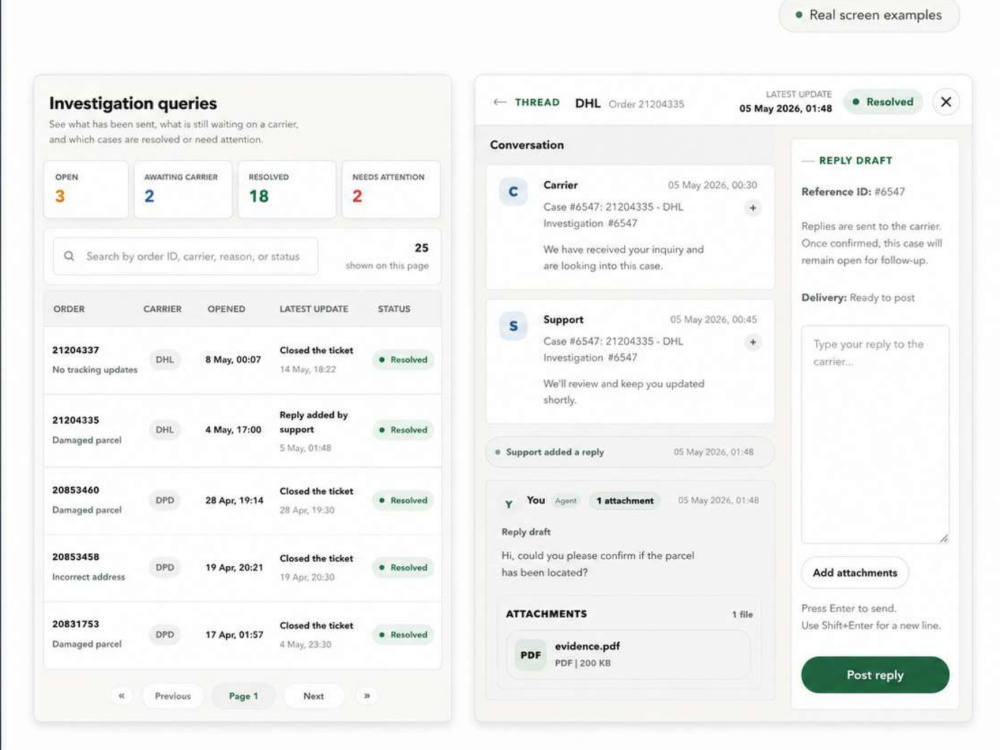Screen dimensions: 1000x750
Task: Click Resolved status badge for order 21204337
Action: coord(403,360)
